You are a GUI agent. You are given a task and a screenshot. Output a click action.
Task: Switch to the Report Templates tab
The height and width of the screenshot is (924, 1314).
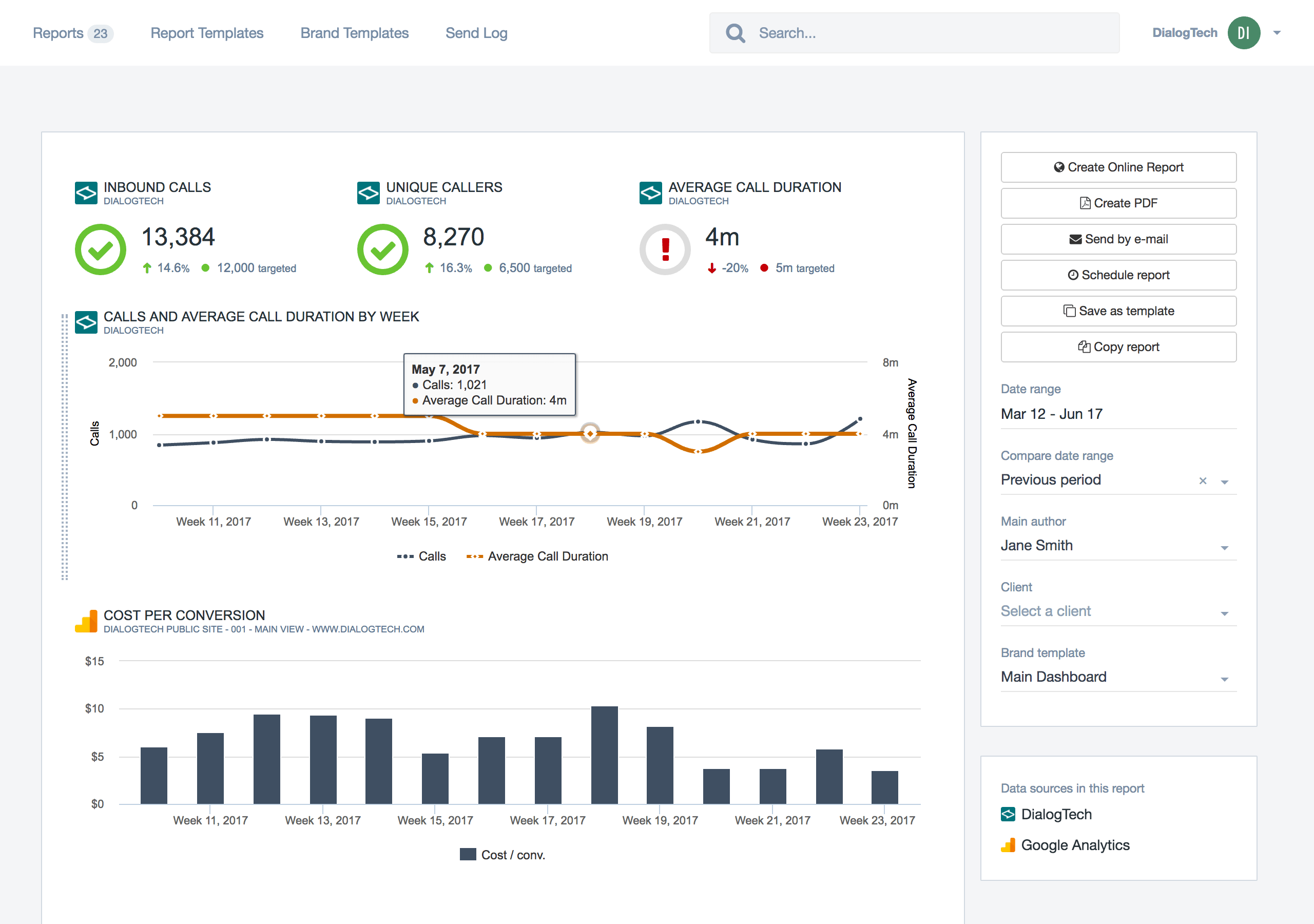(207, 33)
